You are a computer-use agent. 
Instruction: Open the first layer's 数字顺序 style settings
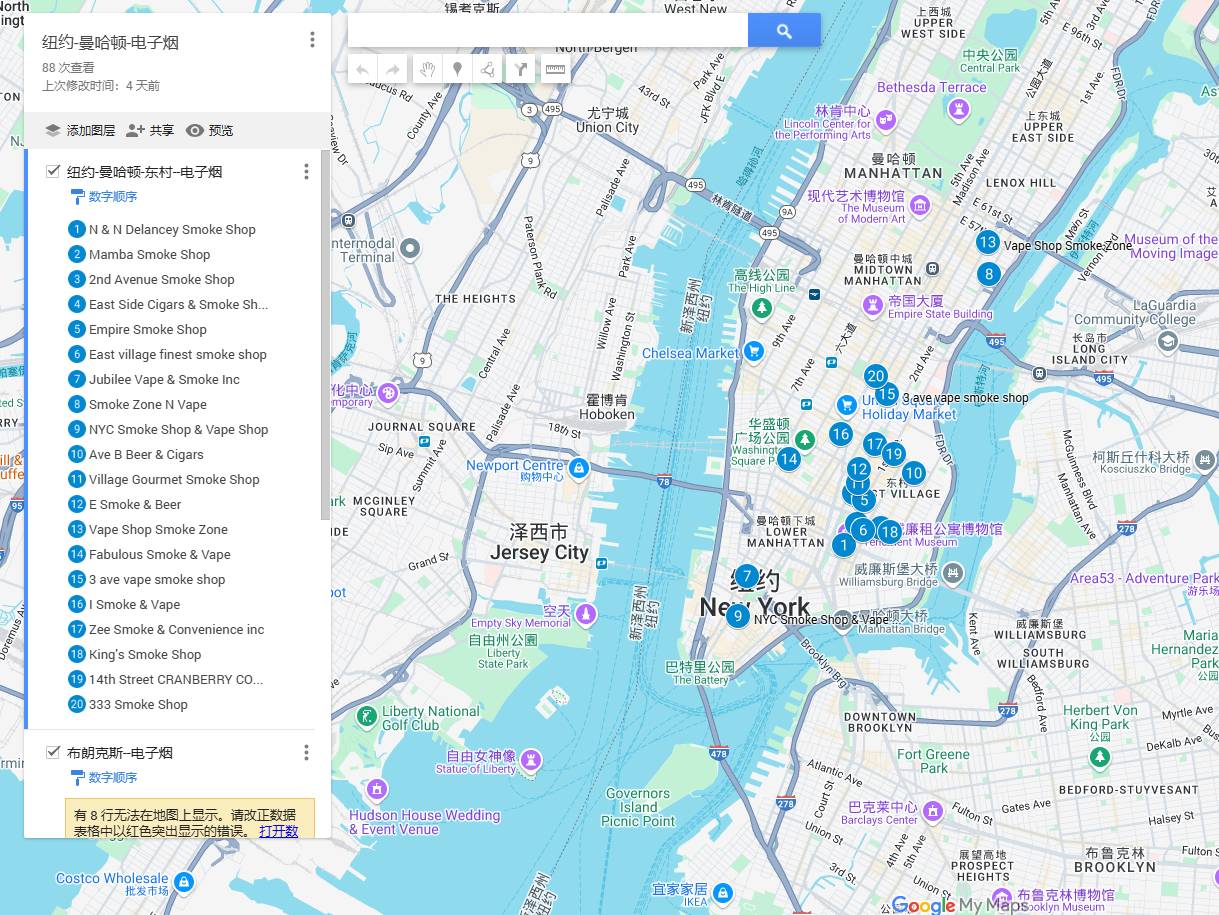(x=112, y=197)
